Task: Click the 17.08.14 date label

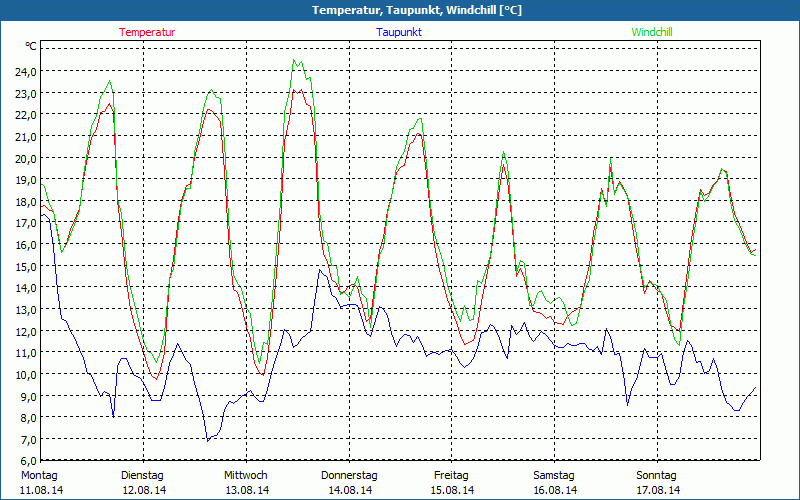Action: (x=658, y=490)
